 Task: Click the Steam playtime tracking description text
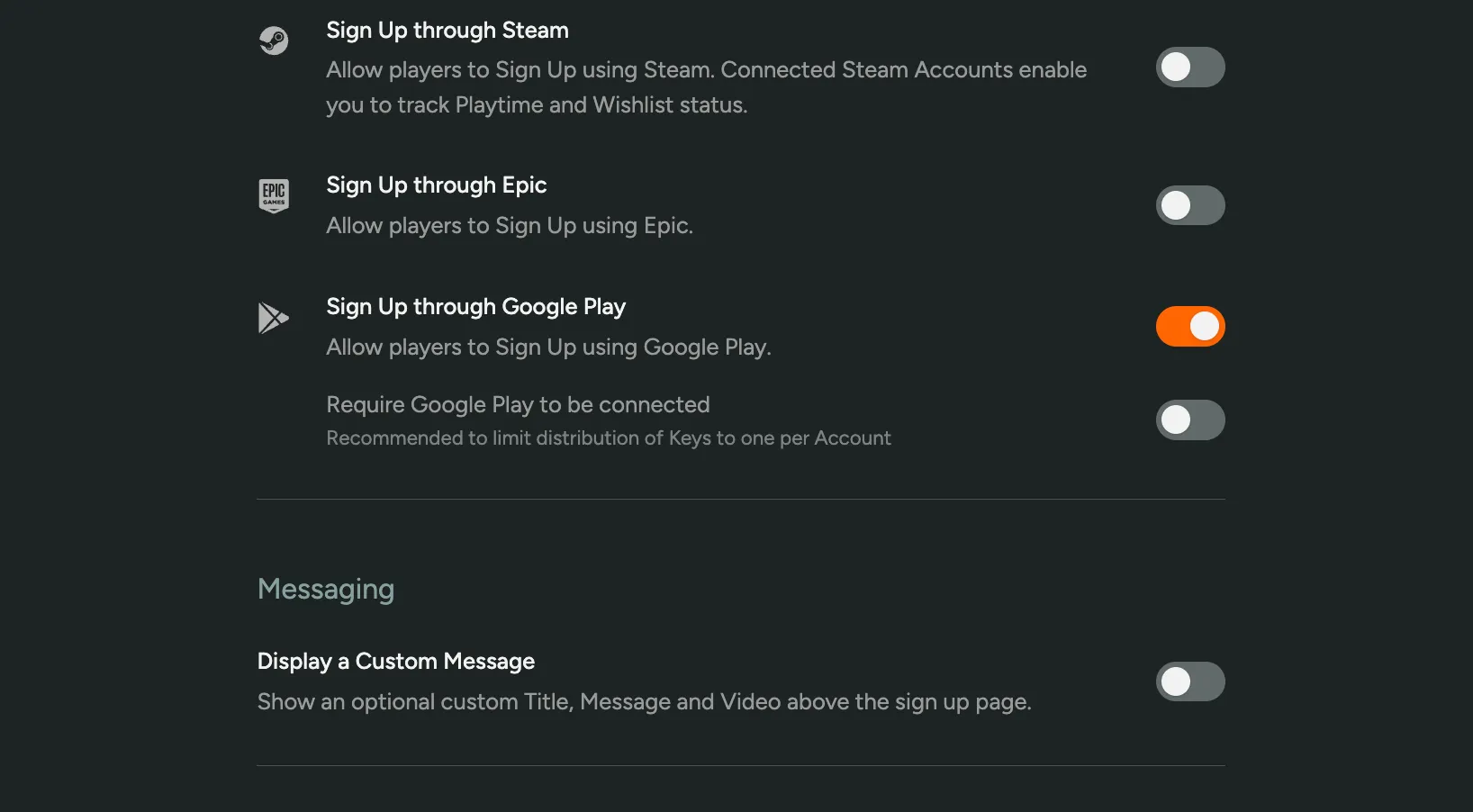coord(707,86)
